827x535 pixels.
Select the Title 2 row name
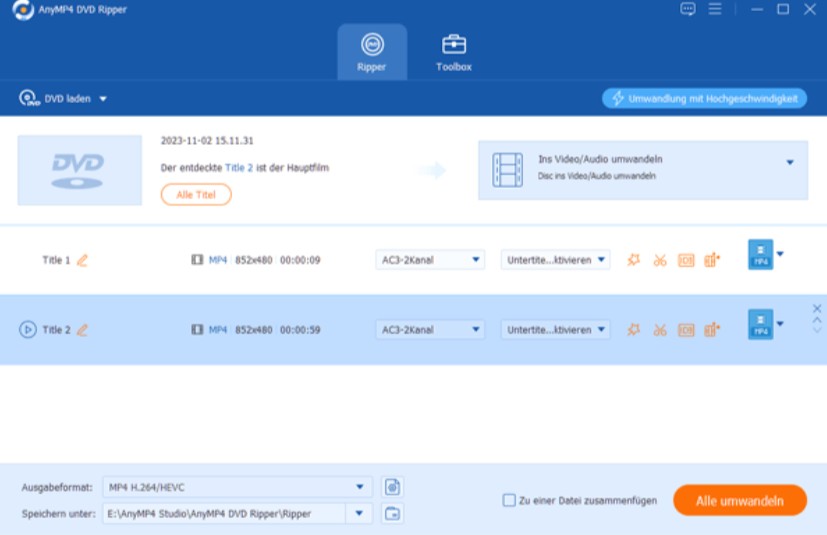[x=56, y=330]
